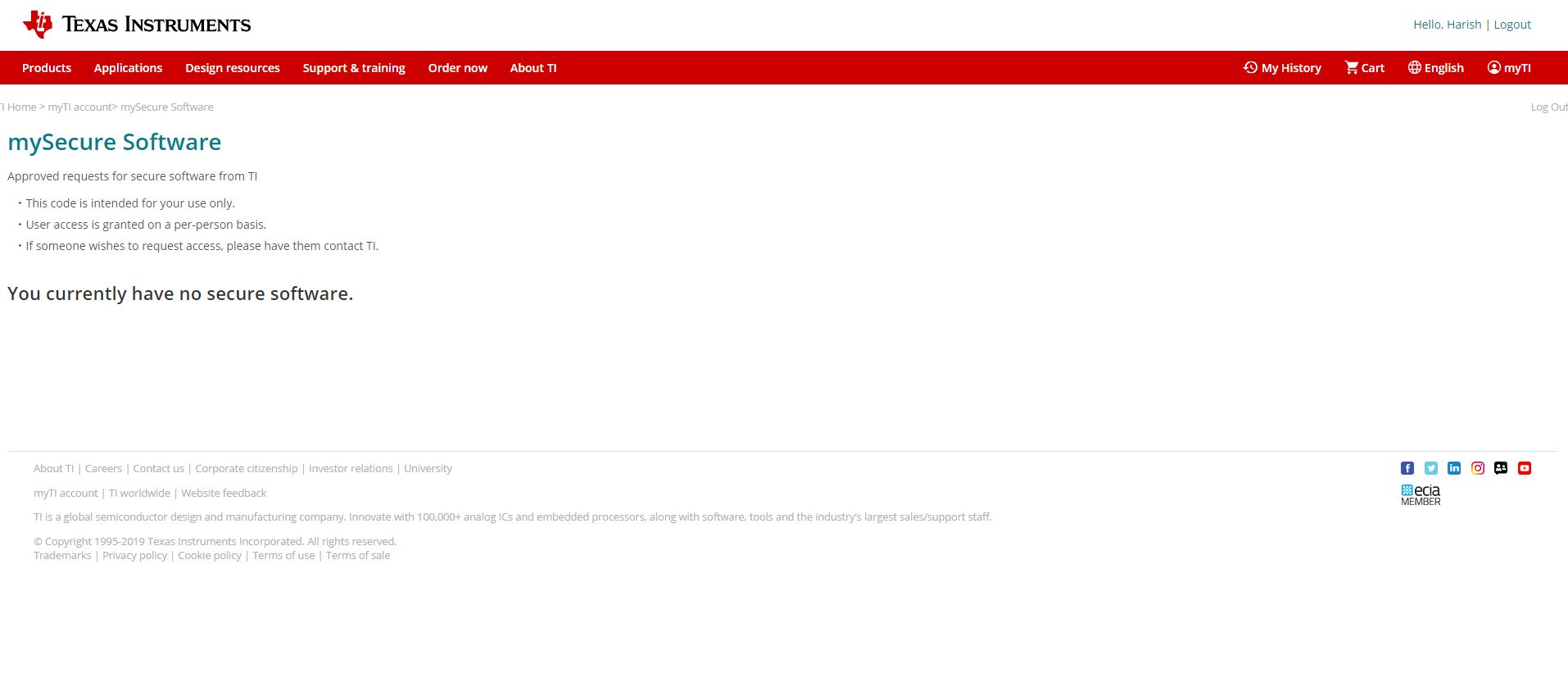1568x678 pixels.
Task: Click 'TI is a global semiconductor' description text
Action: (513, 517)
